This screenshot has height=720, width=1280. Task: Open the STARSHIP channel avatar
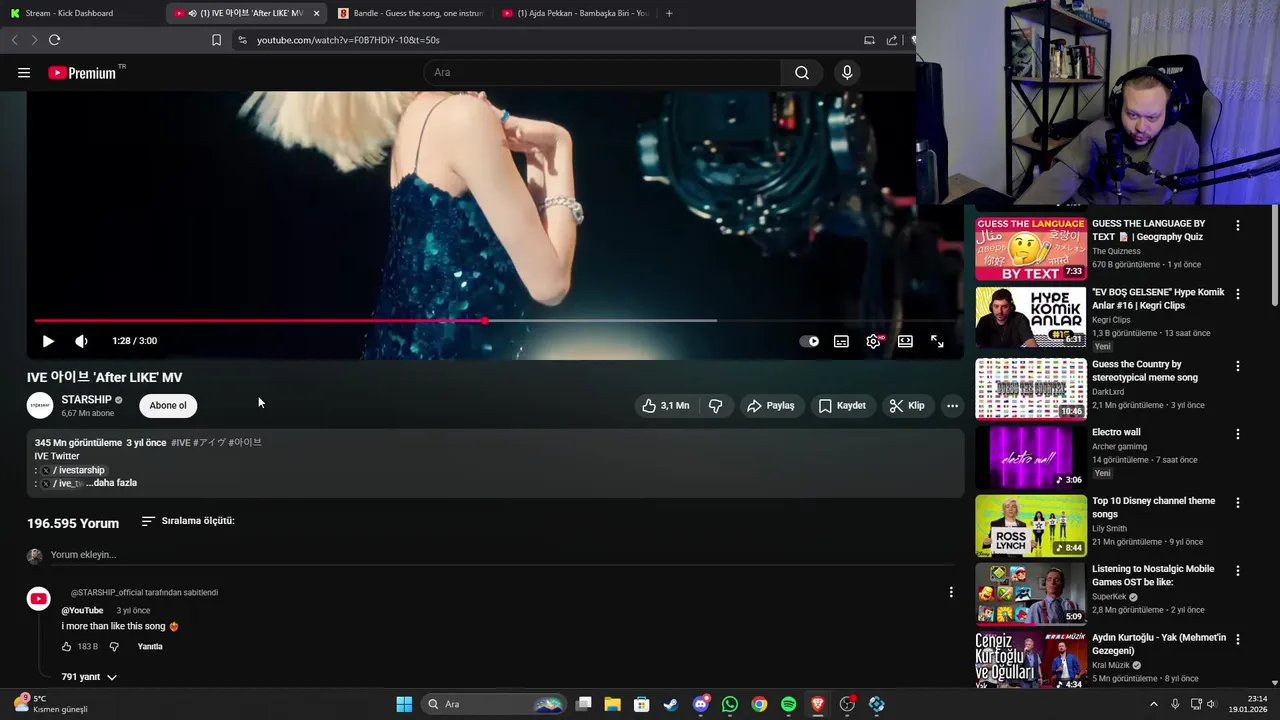tap(40, 405)
